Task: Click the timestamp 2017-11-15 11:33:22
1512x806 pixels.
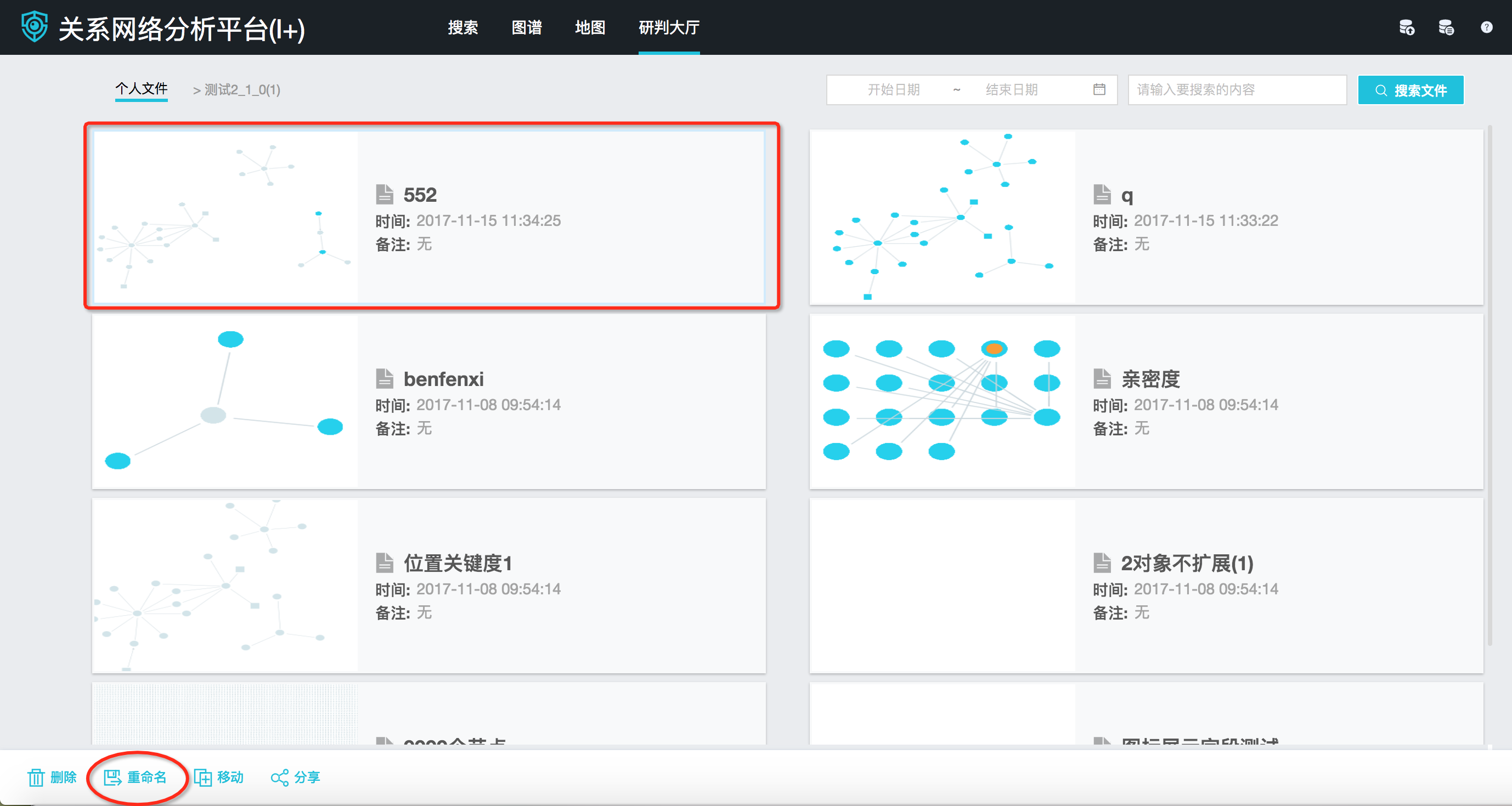Action: (1206, 220)
